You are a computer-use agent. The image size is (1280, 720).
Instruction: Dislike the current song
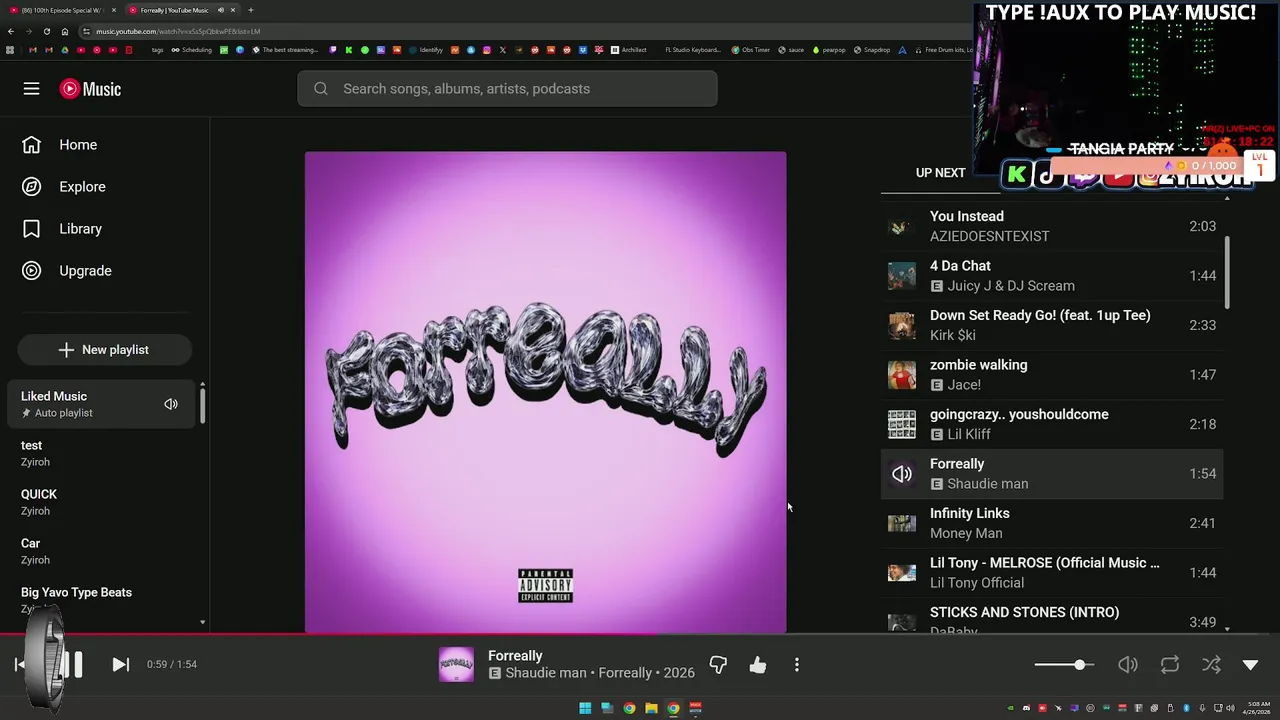718,665
